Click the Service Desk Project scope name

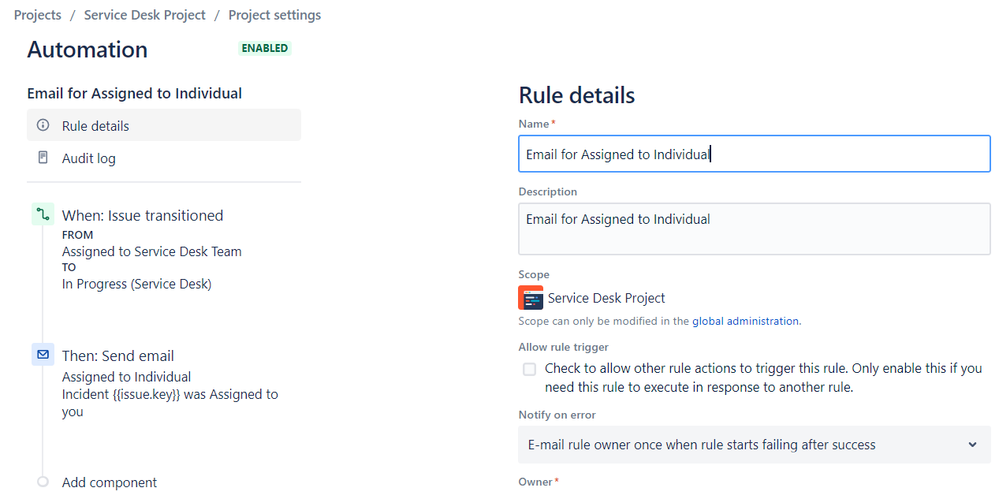[x=606, y=297]
